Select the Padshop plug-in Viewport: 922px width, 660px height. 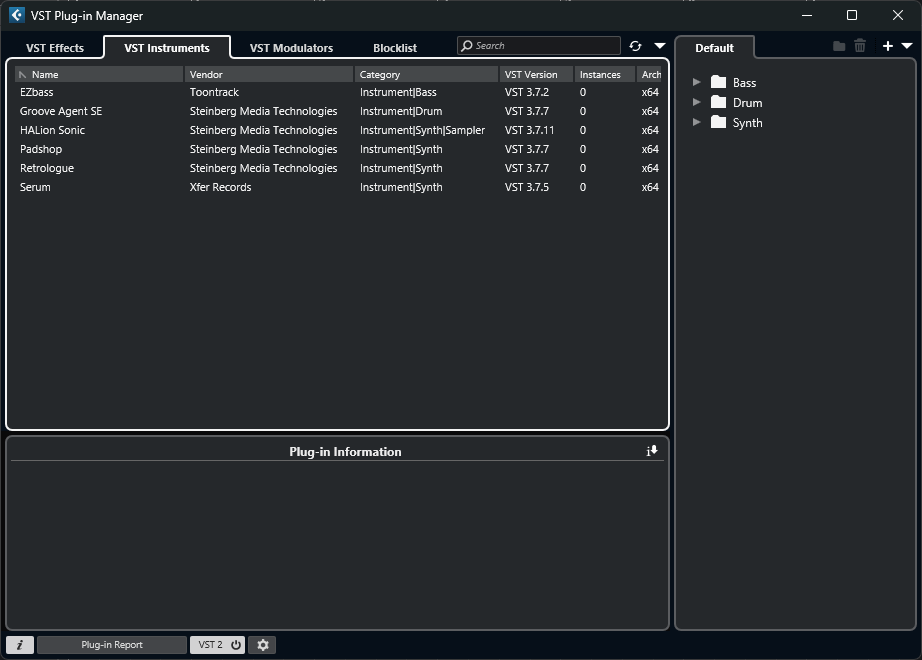339,149
